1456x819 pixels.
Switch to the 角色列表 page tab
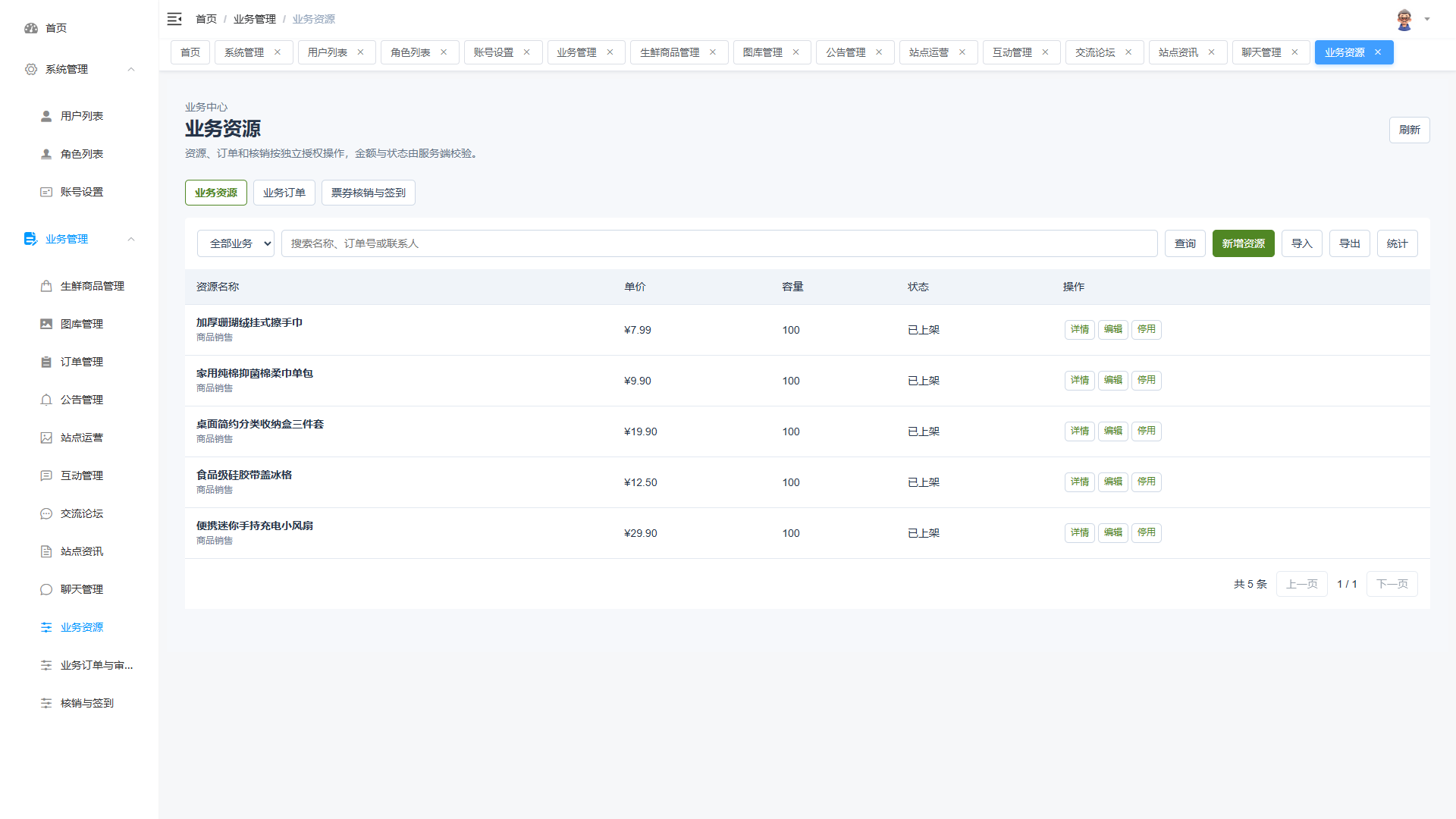click(419, 52)
